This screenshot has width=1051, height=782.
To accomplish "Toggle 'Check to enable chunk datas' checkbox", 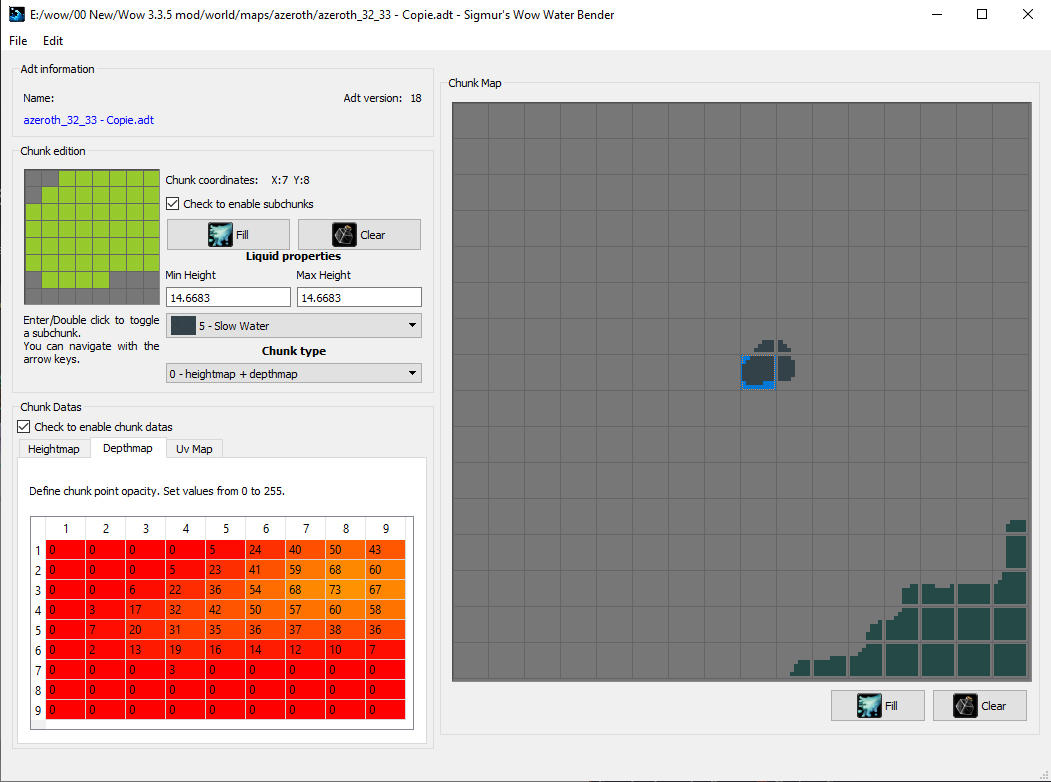I will pos(25,427).
